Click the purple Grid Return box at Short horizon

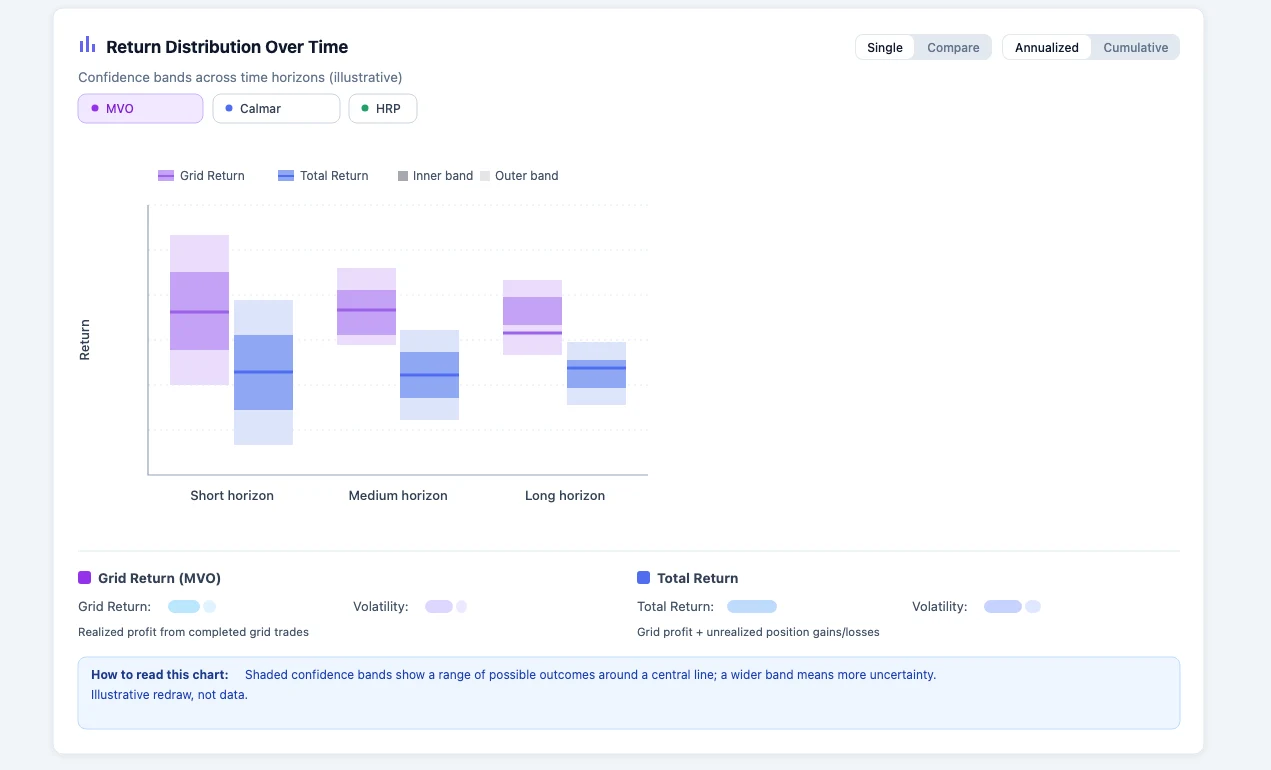tap(199, 310)
